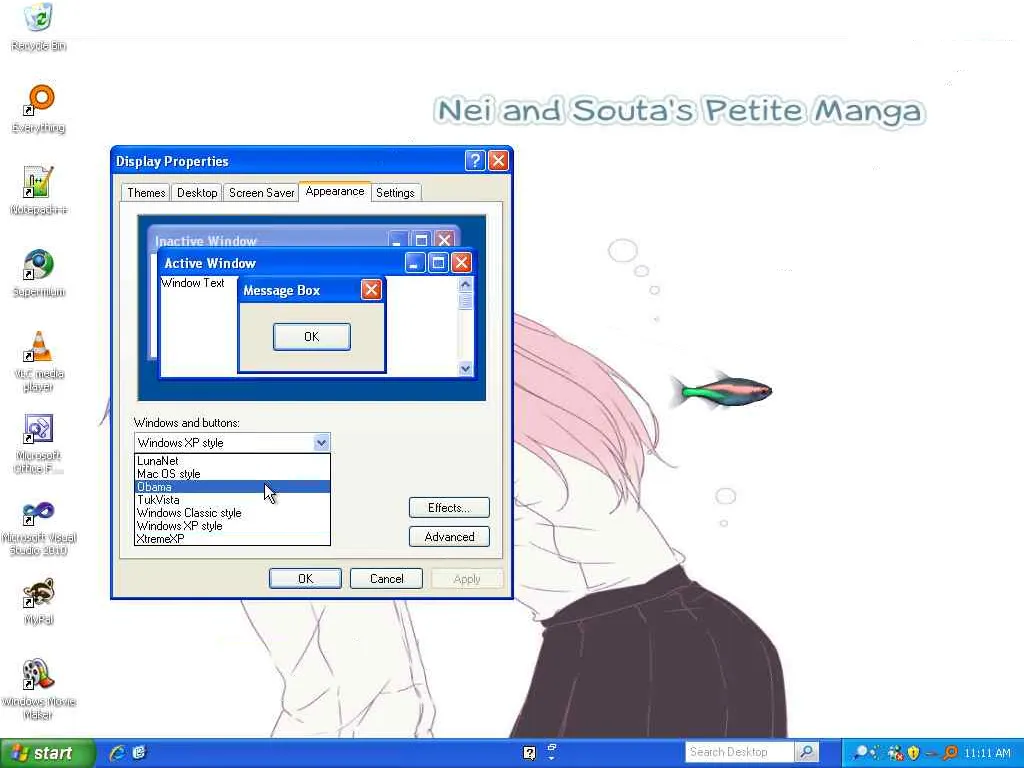The width and height of the screenshot is (1024, 768).
Task: Go to the Settings tab
Action: coord(395,193)
